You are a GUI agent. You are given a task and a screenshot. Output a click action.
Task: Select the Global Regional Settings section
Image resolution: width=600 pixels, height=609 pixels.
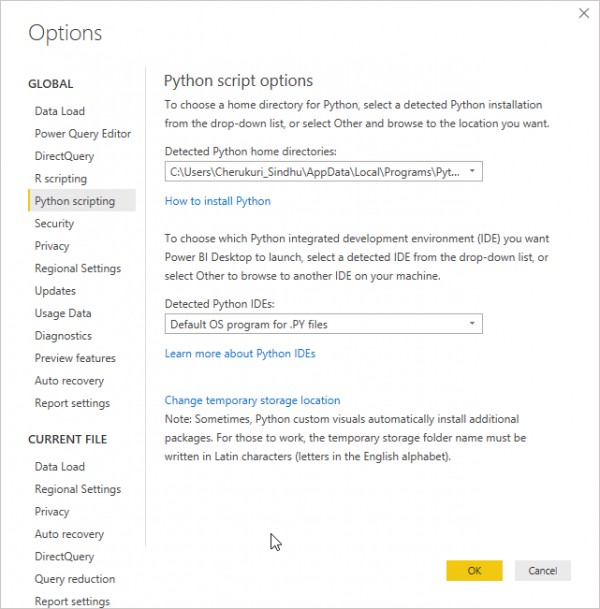pos(78,268)
